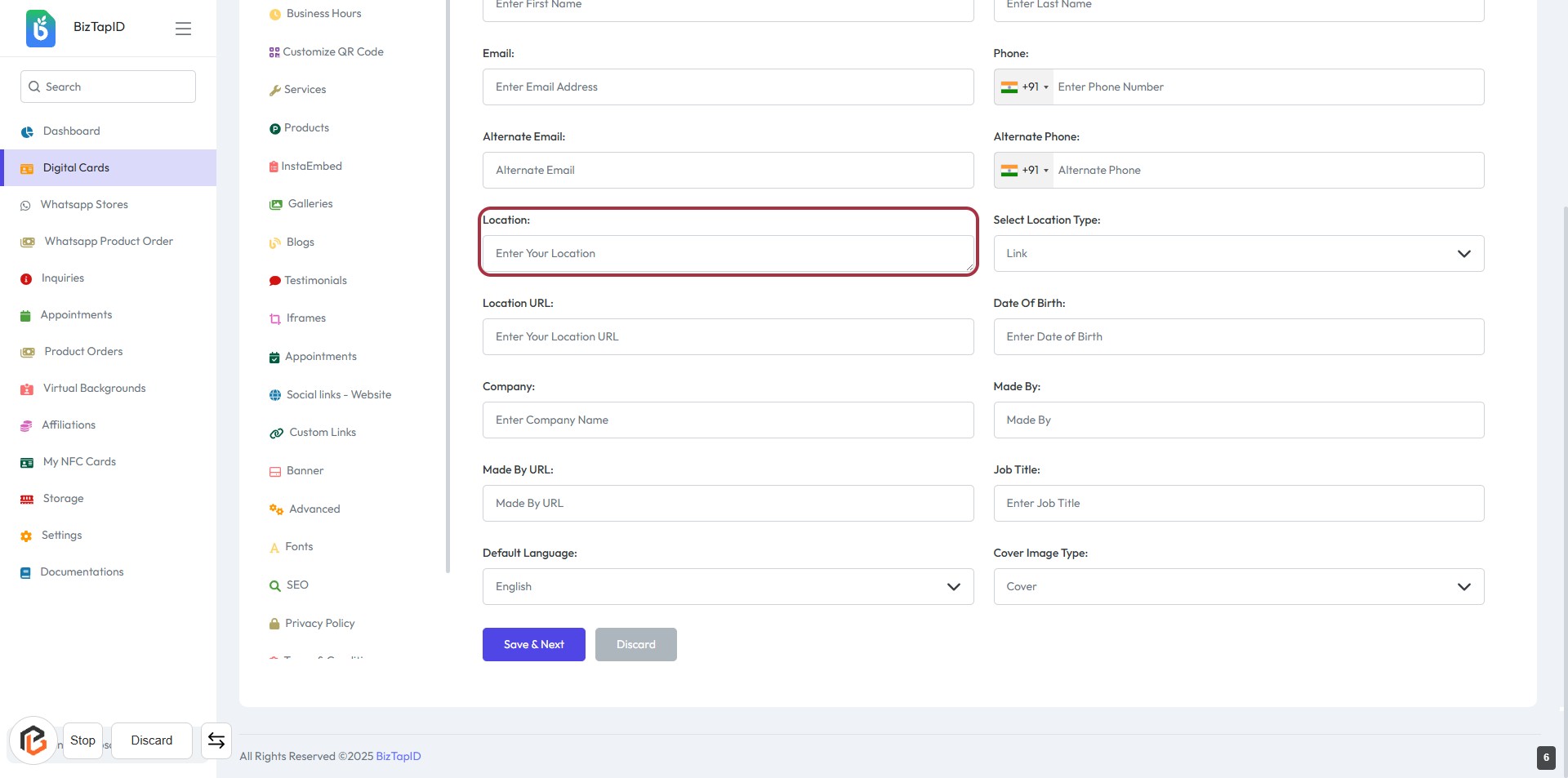Select Testimonials in the card menu
Screen dimensions: 1568x778
pos(315,281)
